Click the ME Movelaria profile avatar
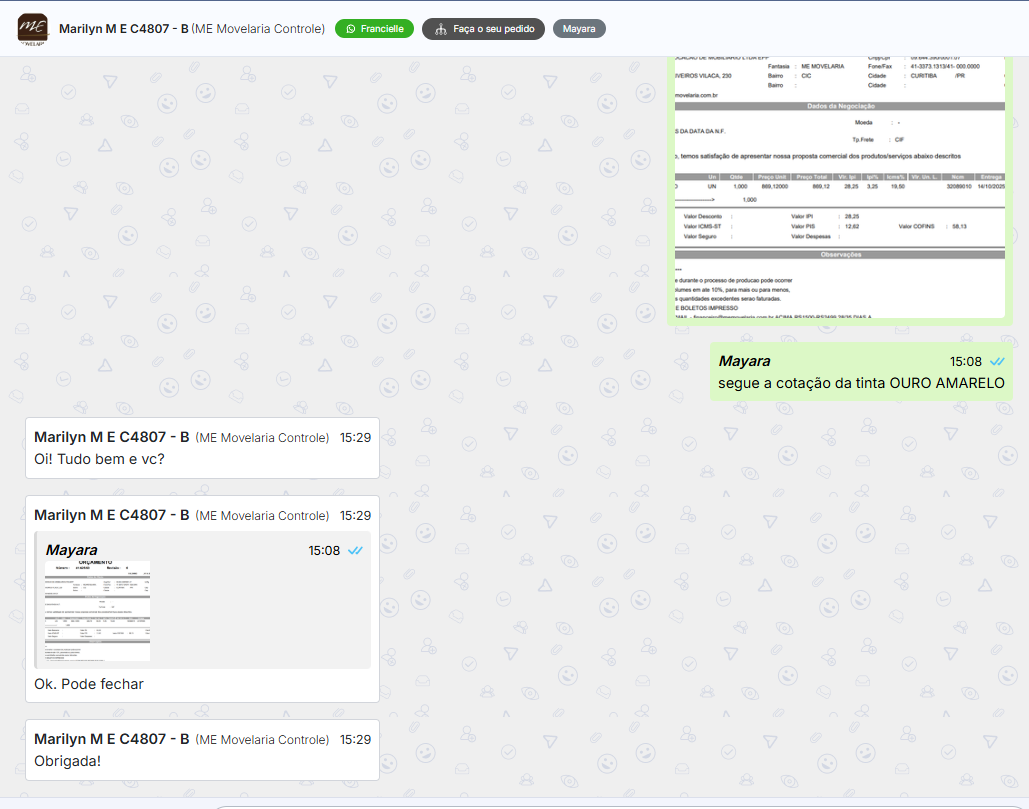The height and width of the screenshot is (809, 1029). [x=33, y=29]
